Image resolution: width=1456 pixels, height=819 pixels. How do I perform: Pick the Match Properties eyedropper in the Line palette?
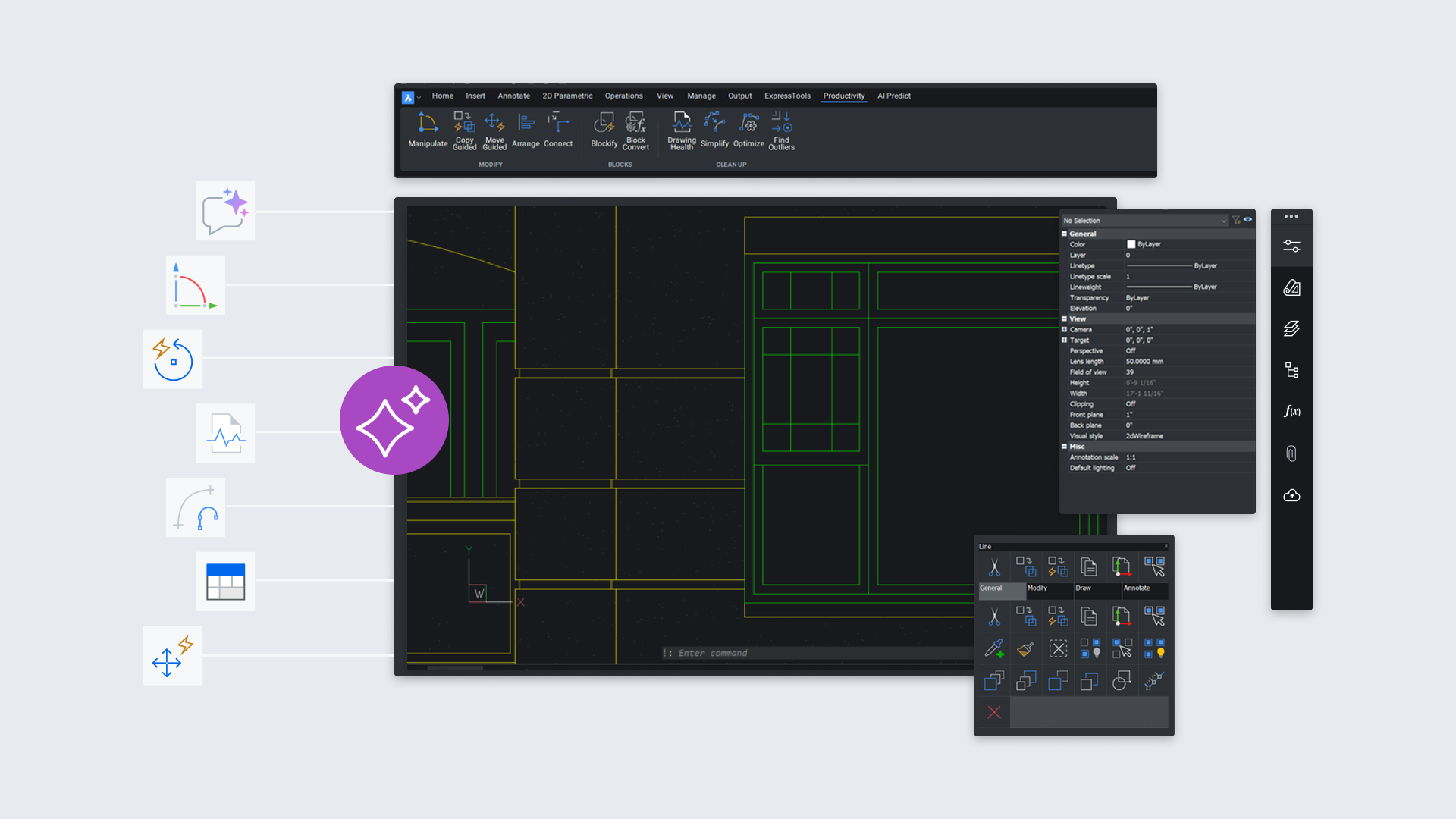tap(993, 648)
